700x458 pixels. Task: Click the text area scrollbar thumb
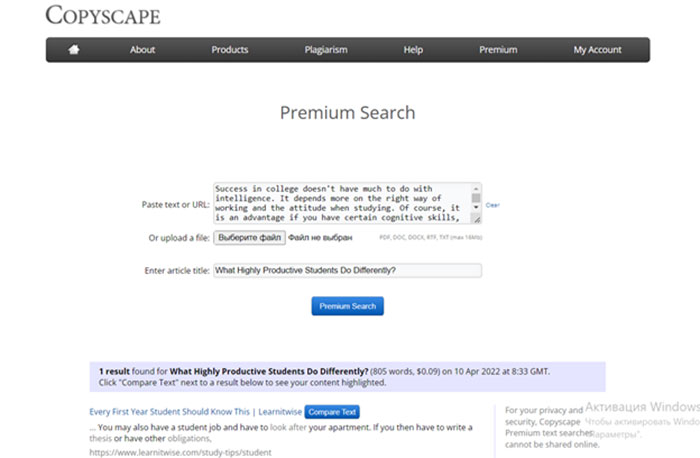coord(476,197)
